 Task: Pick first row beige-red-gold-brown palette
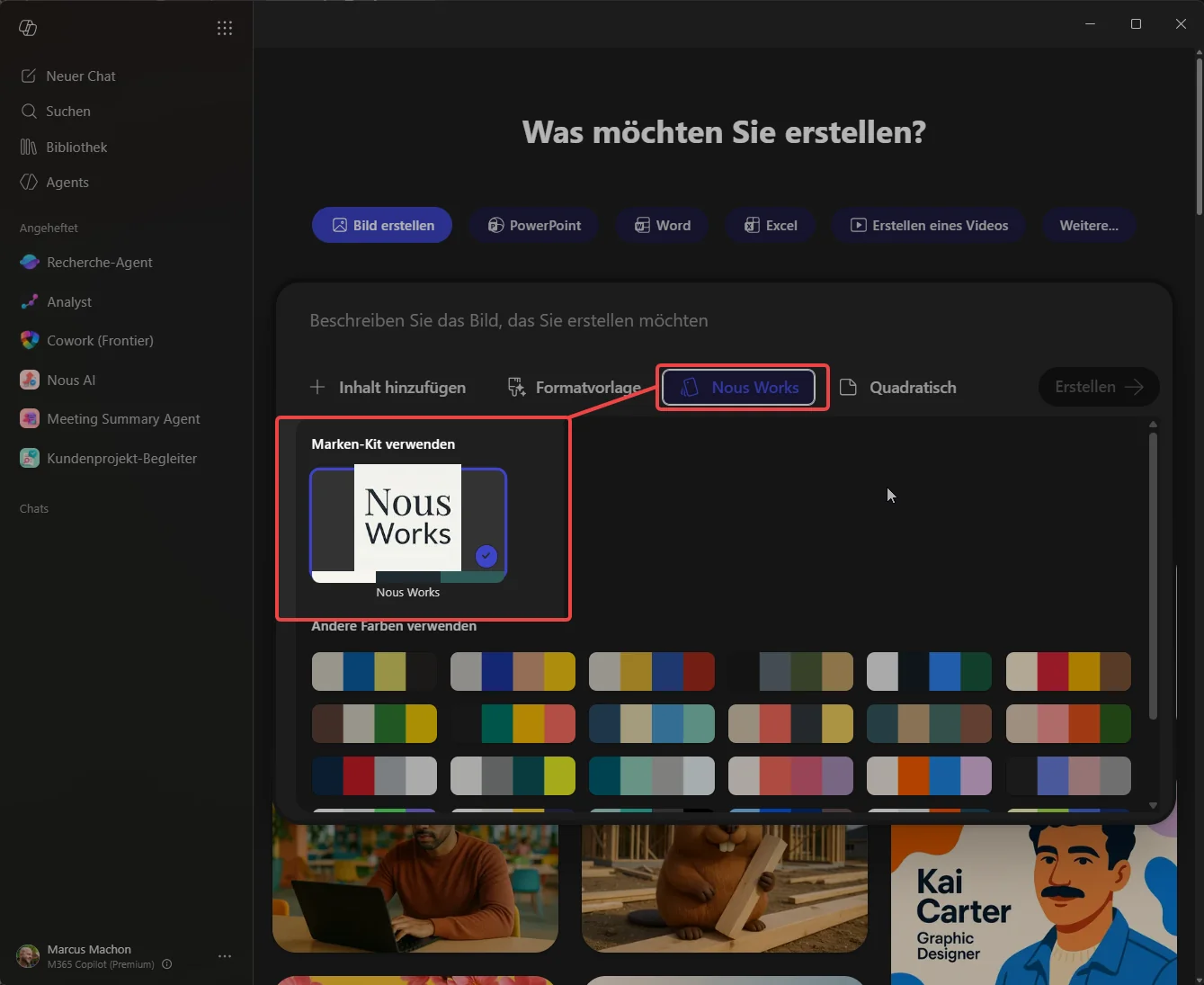coord(1068,672)
